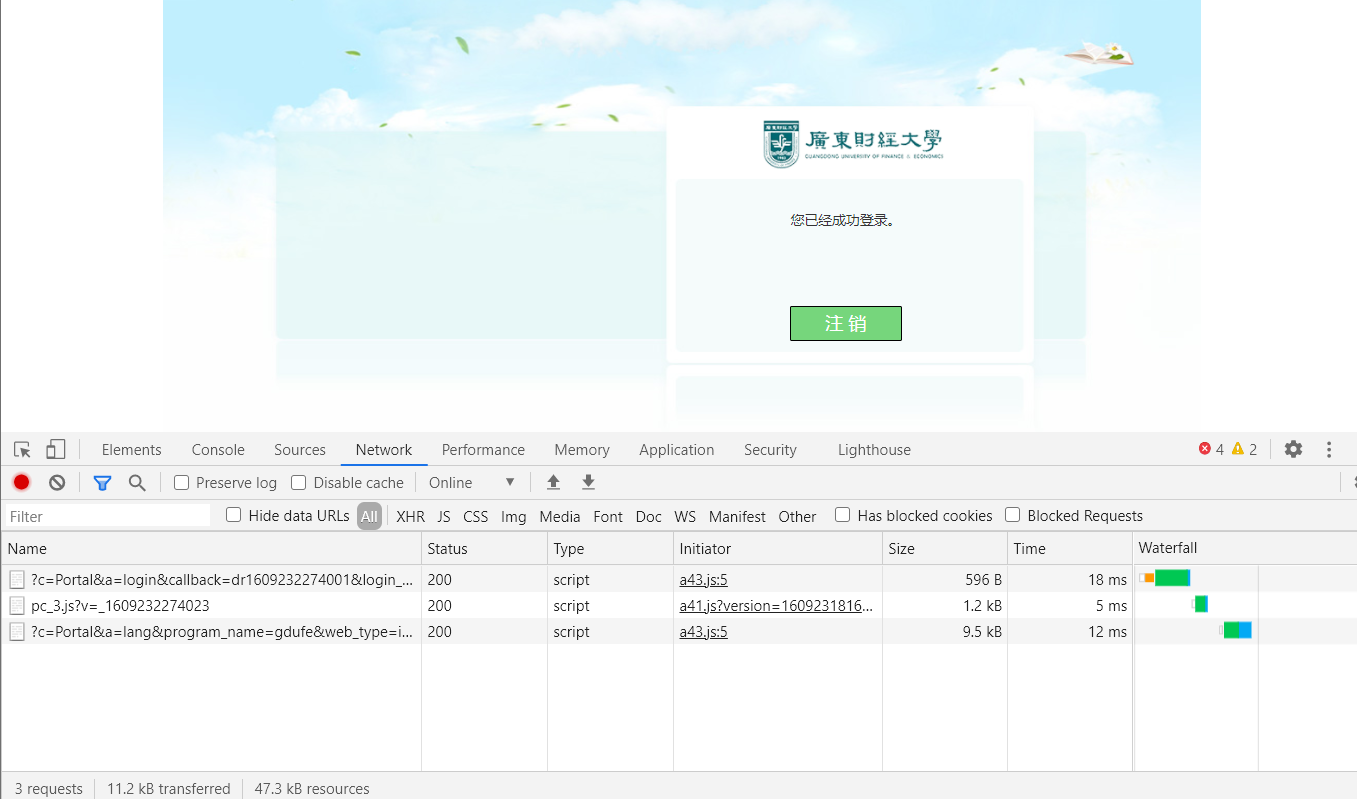Select the ?c=Portal&a=login request row

pyautogui.click(x=678, y=579)
